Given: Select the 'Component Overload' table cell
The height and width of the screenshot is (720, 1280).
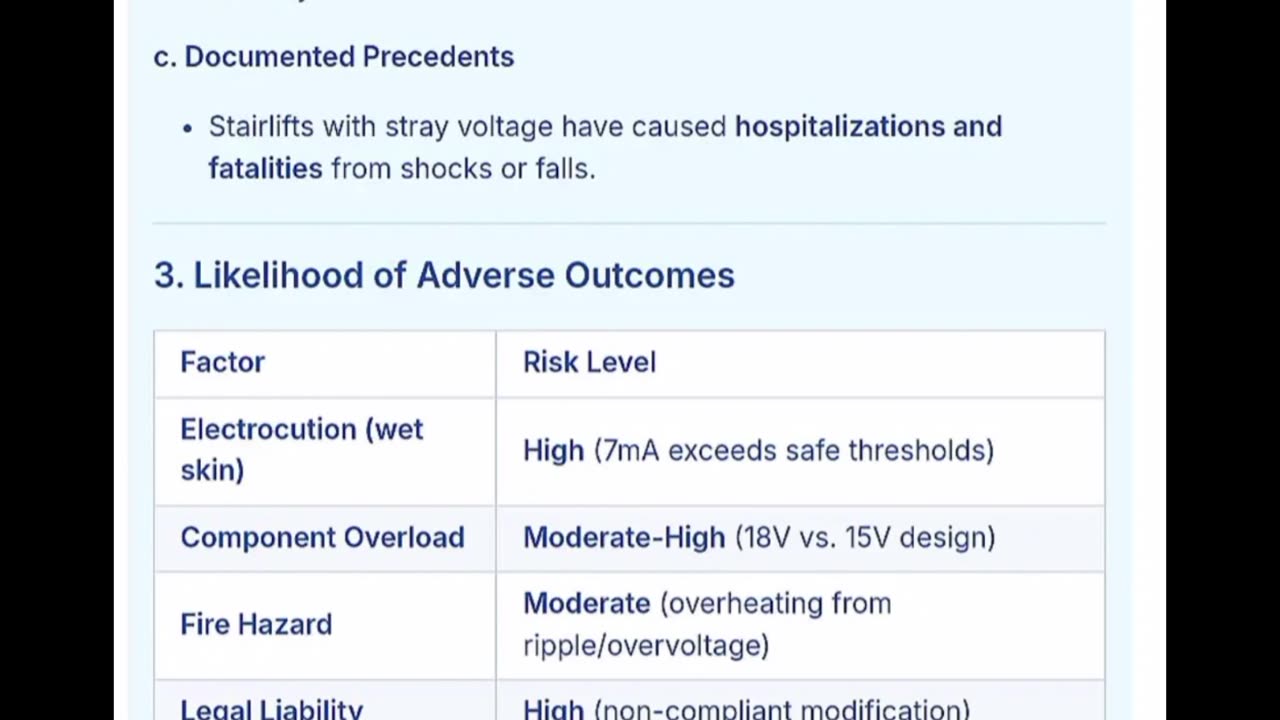Looking at the screenshot, I should coord(322,538).
